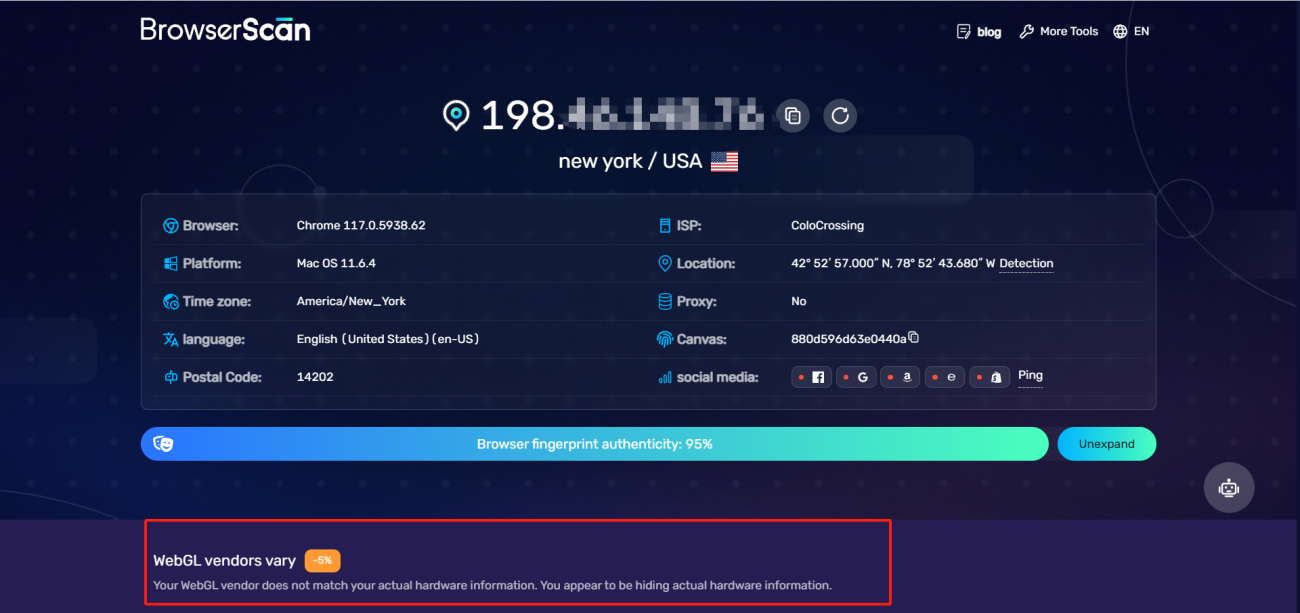The image size is (1300, 613).
Task: Click the Proxy value No
Action: coord(799,302)
